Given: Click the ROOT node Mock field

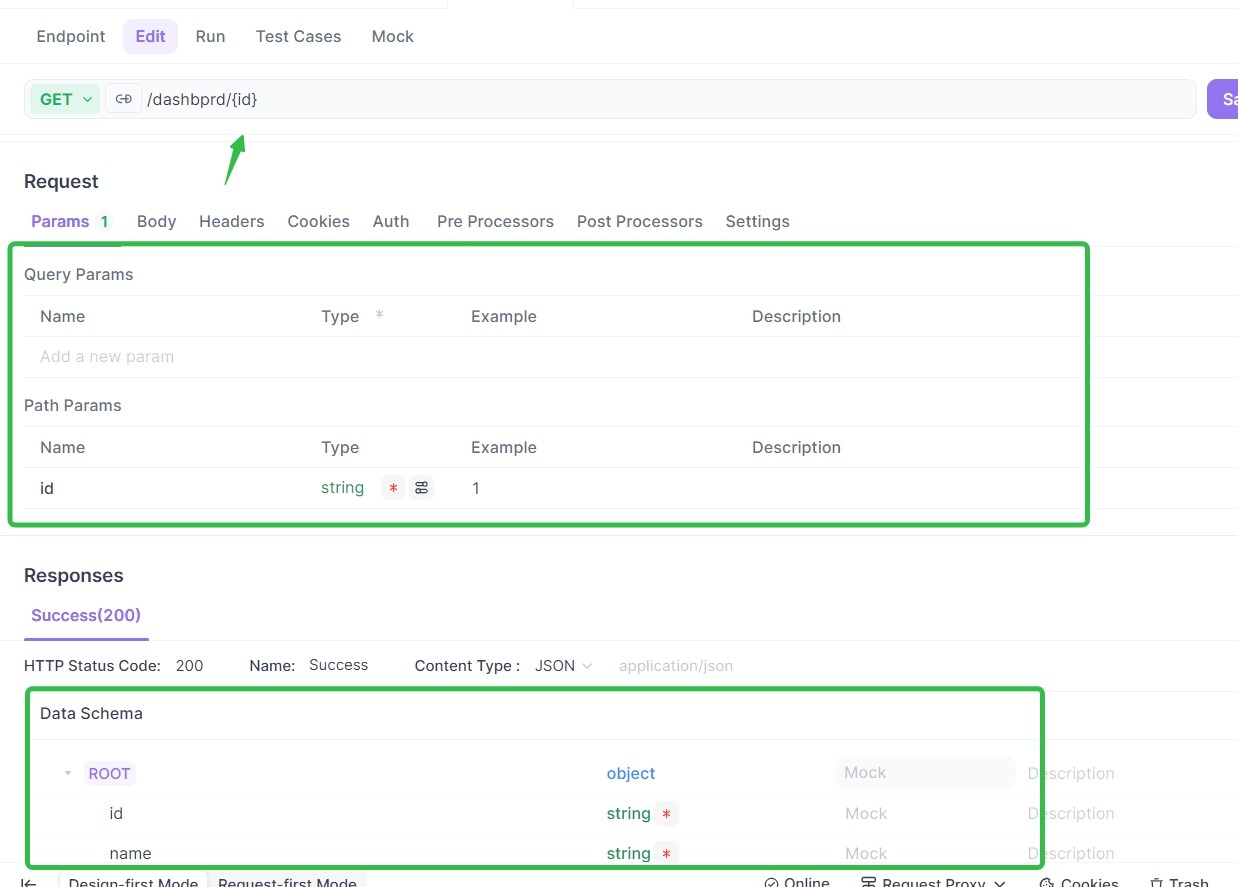Looking at the screenshot, I should [x=926, y=773].
